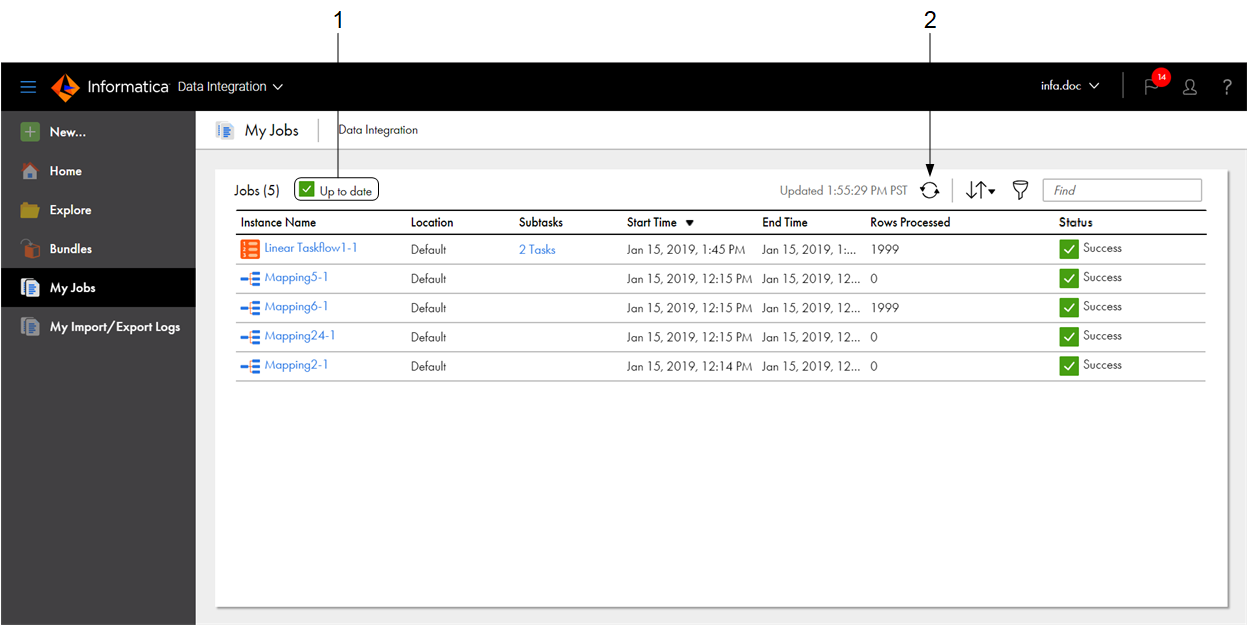Click the Bundles box icon
1248x626 pixels.
(30, 249)
